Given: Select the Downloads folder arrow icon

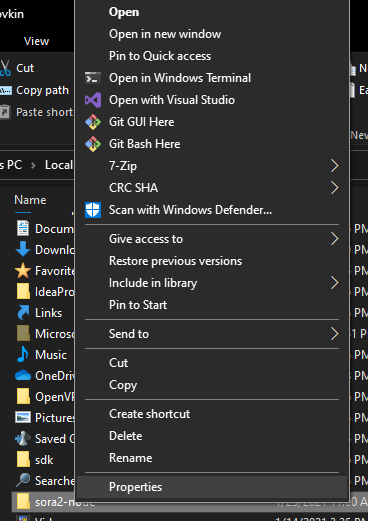Looking at the screenshot, I should [x=23, y=249].
